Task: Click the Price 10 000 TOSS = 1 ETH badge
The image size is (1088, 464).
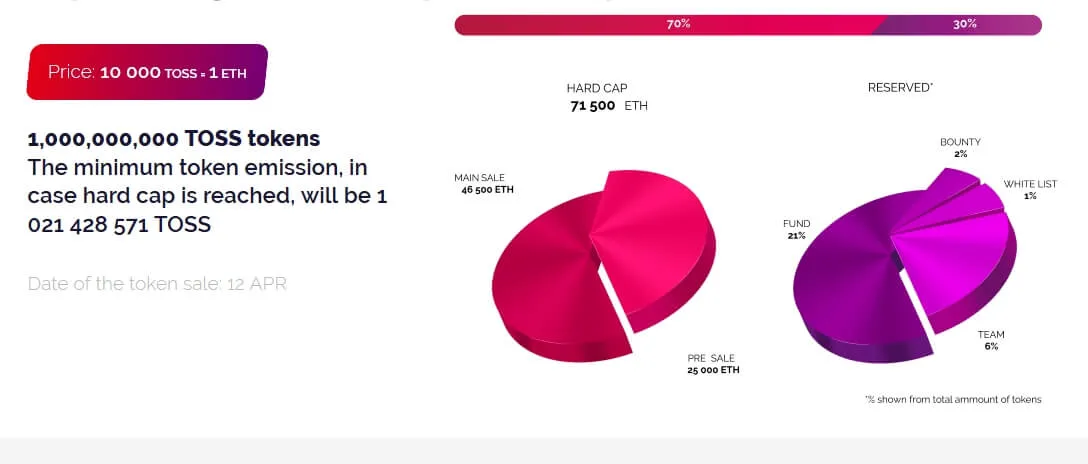Action: pos(147,72)
